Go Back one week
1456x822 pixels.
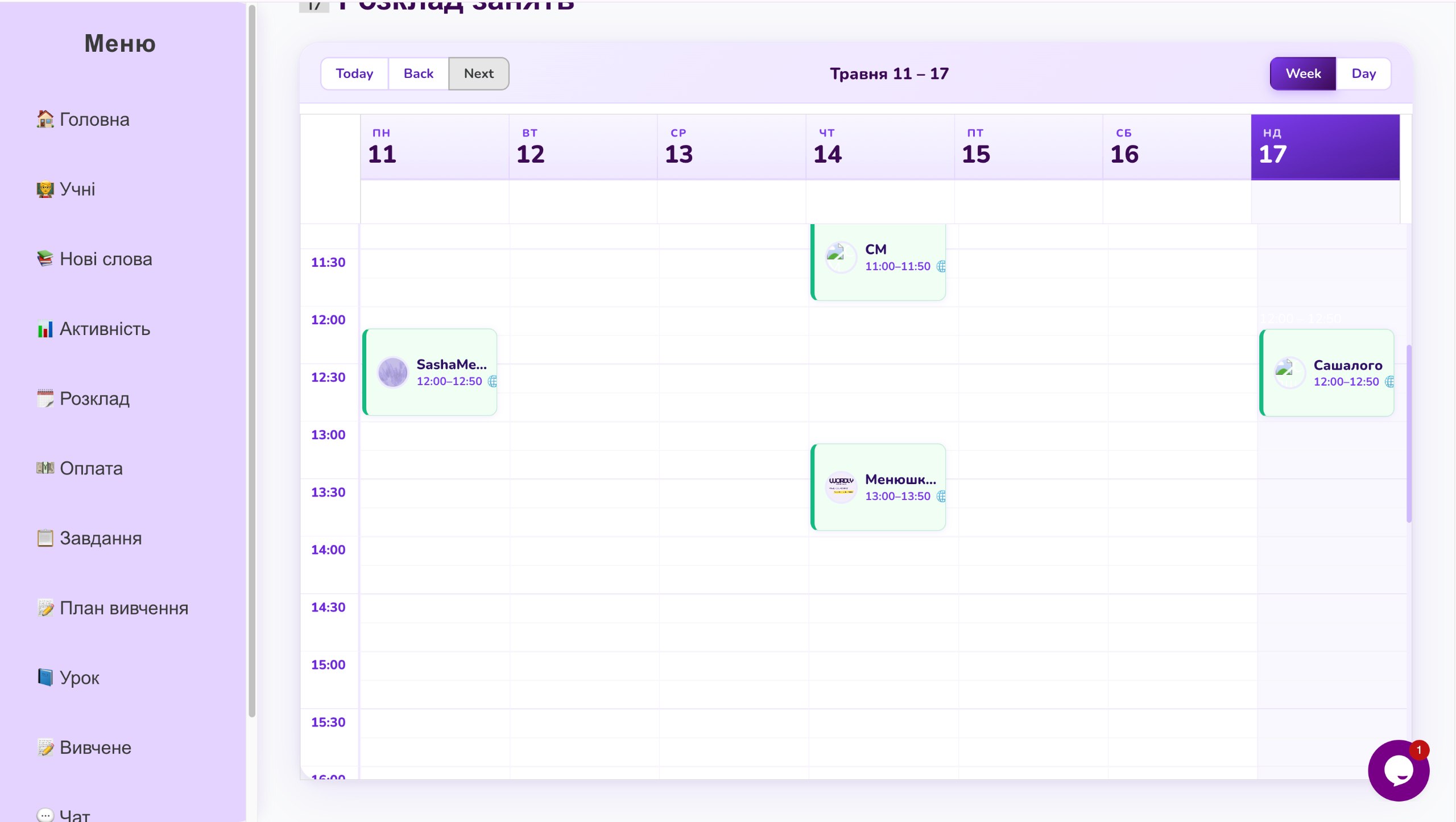tap(419, 73)
